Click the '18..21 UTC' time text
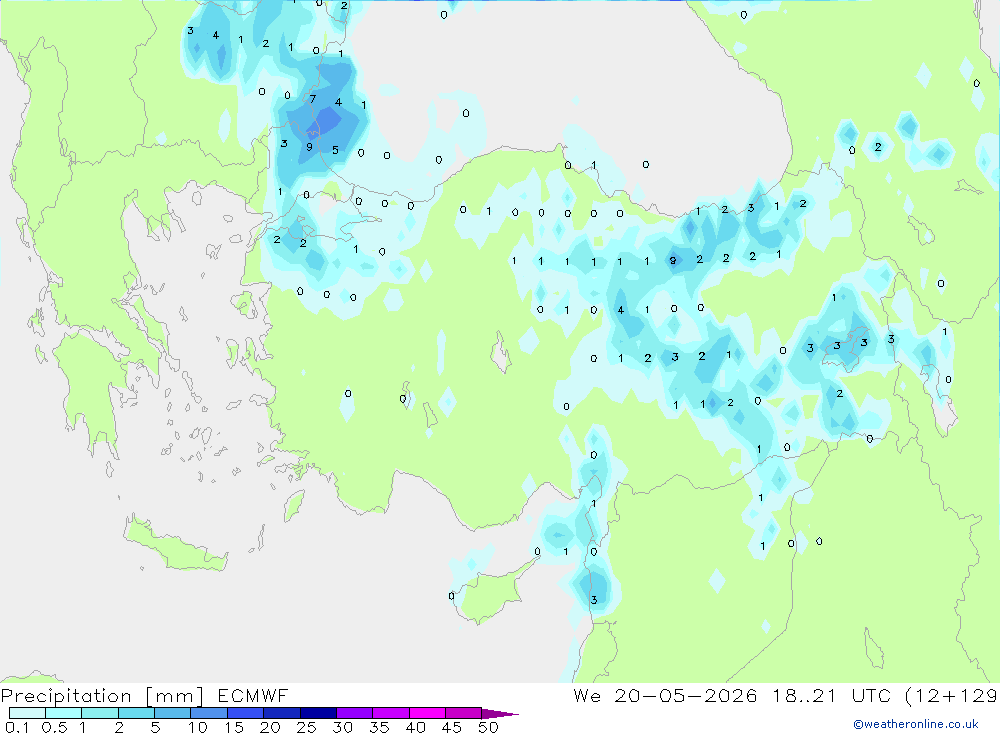This screenshot has width=1000, height=733. (x=832, y=695)
